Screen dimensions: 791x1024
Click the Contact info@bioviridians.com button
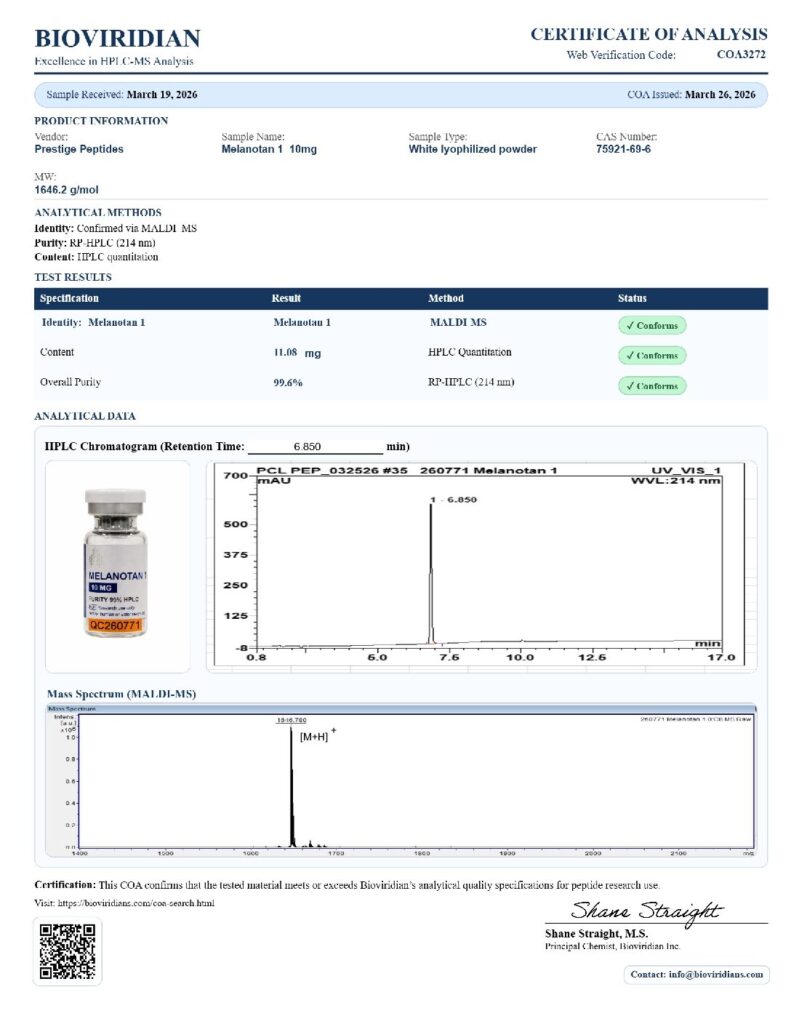696,974
